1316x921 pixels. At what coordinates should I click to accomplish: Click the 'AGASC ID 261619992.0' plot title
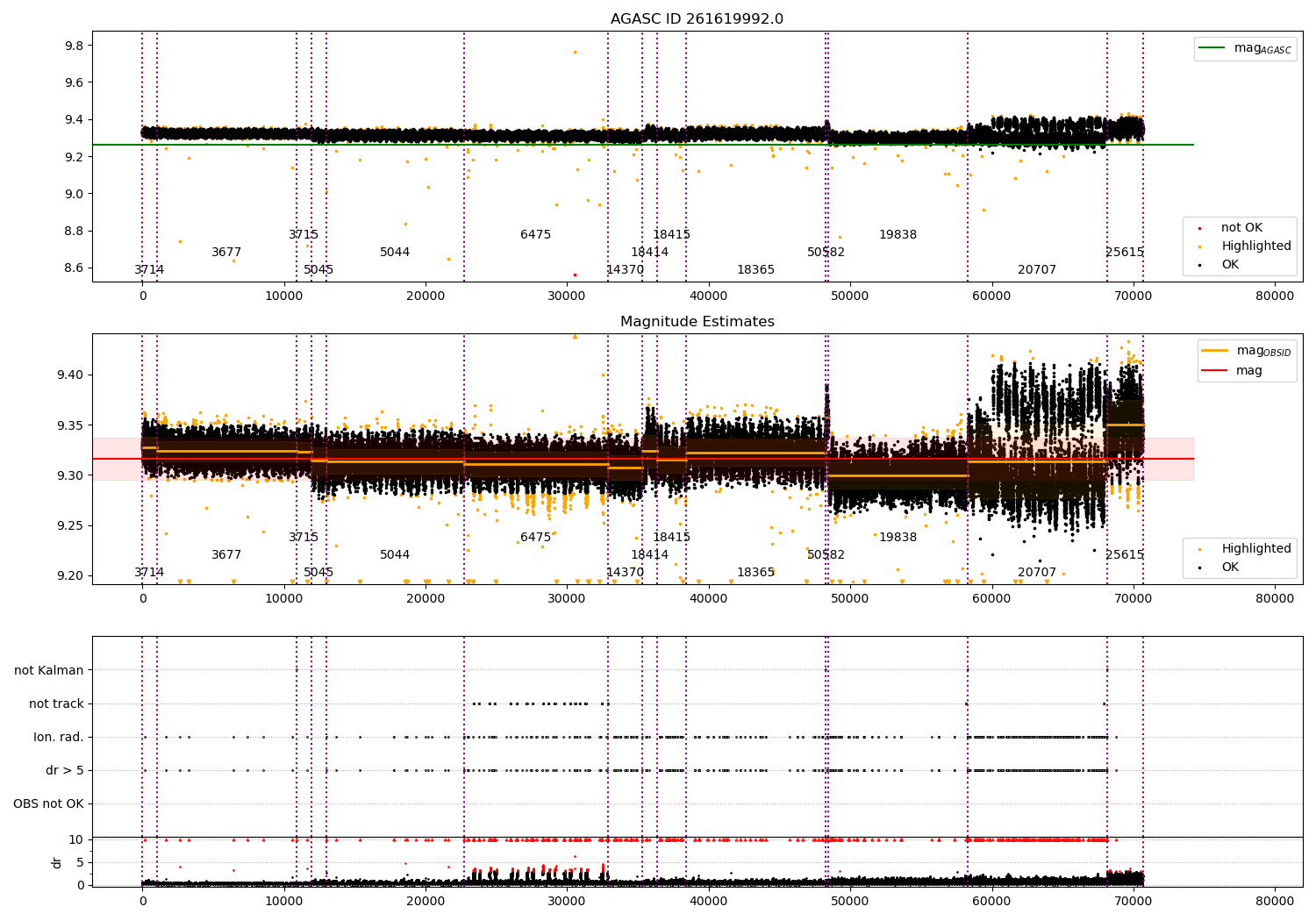pos(697,19)
